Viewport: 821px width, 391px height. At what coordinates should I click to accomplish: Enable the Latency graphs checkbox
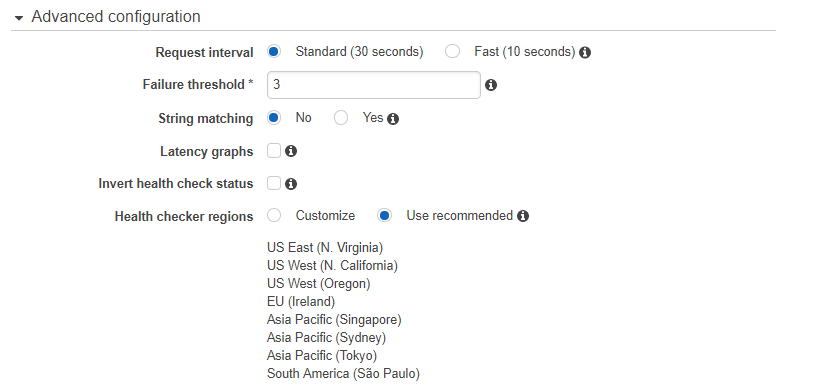274,151
